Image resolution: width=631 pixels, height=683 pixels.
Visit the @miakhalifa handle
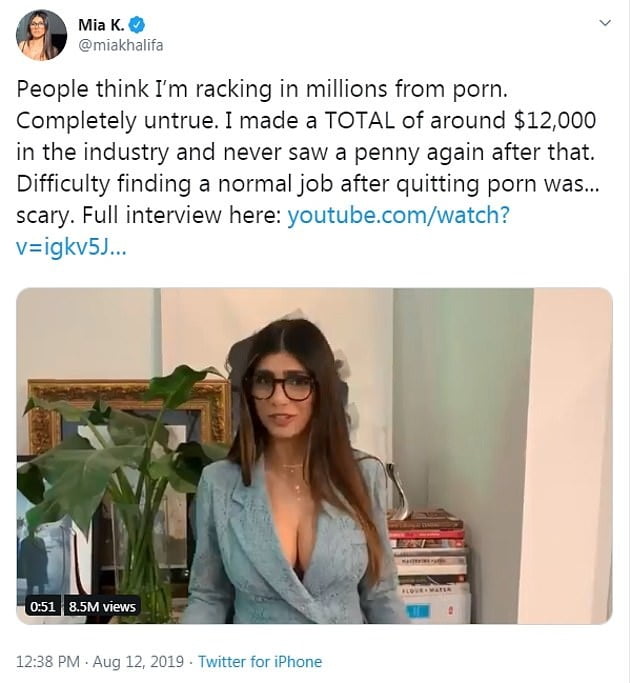tap(121, 45)
